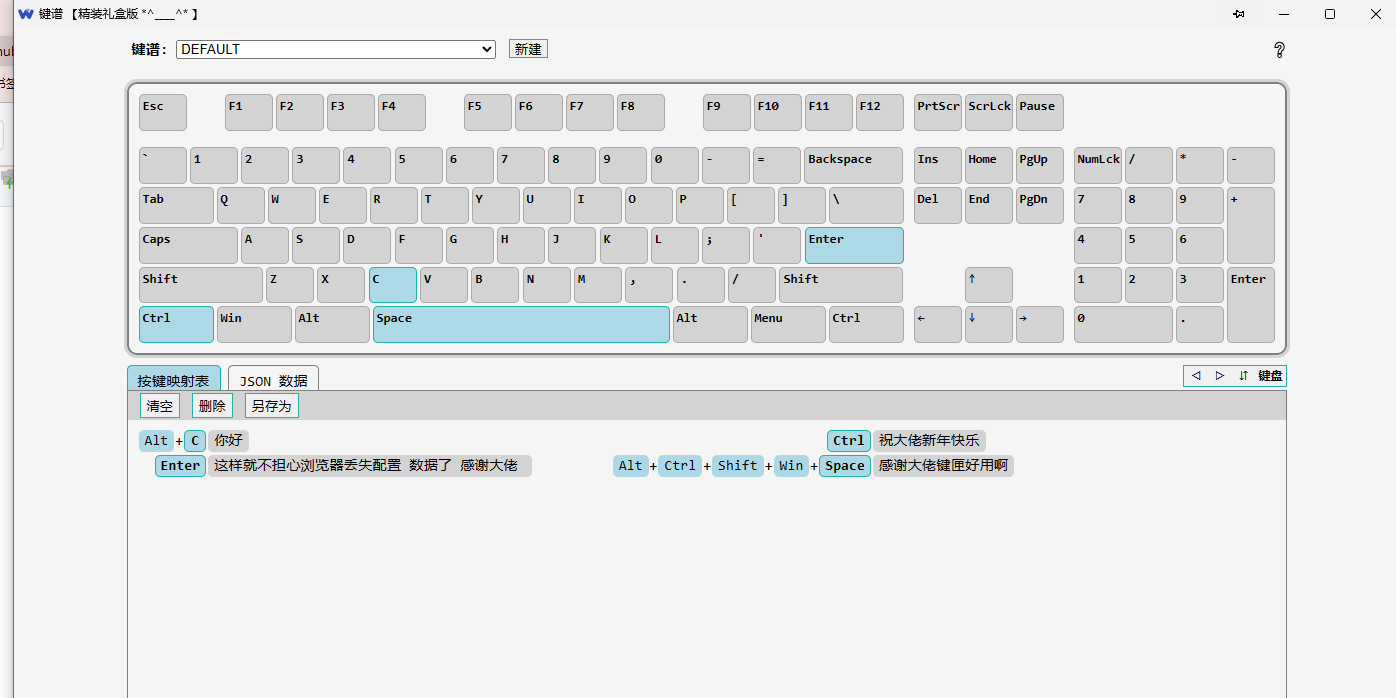Switch to the JSON 数据 tab
1396x698 pixels.
[273, 380]
